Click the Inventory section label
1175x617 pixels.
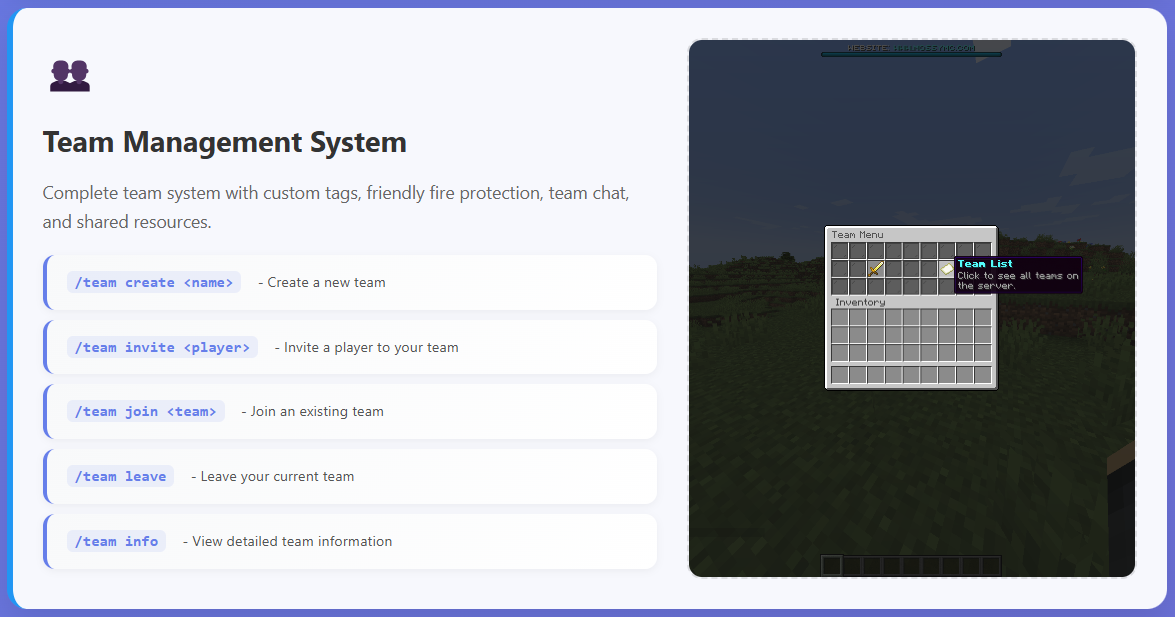(859, 302)
